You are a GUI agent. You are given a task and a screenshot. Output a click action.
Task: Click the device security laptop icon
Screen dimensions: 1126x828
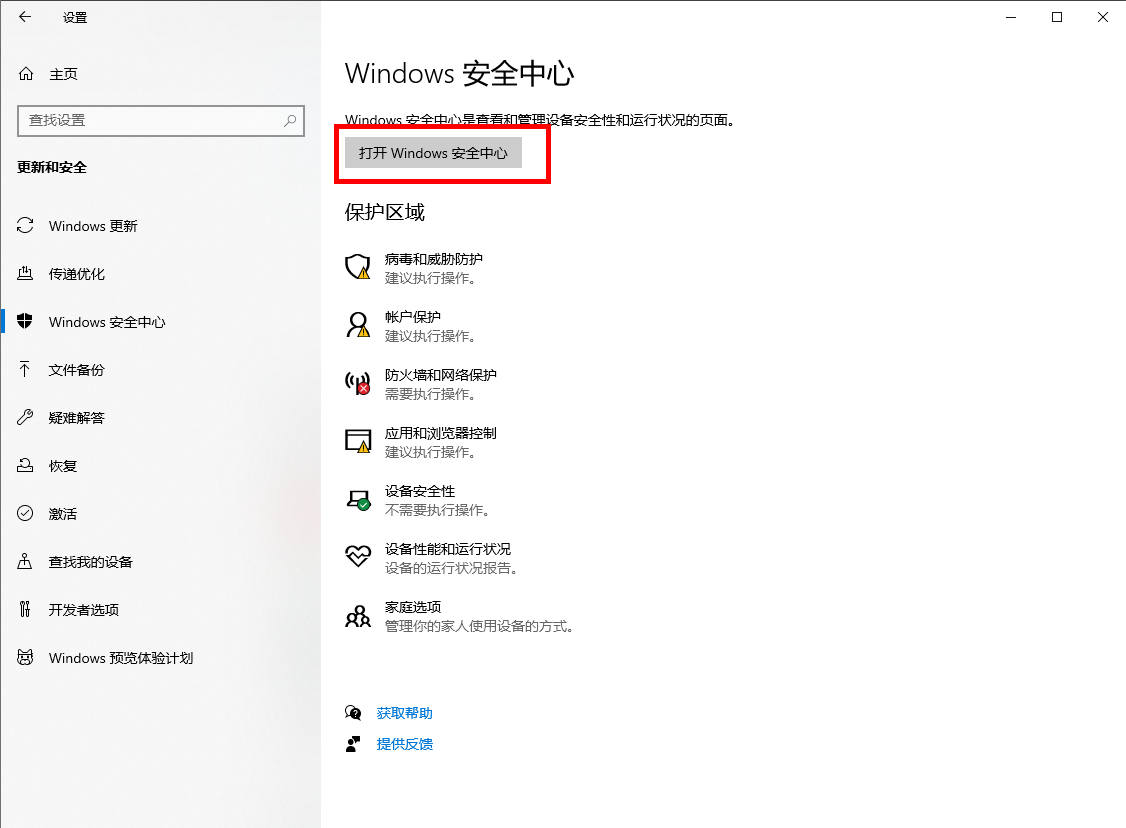tap(357, 499)
